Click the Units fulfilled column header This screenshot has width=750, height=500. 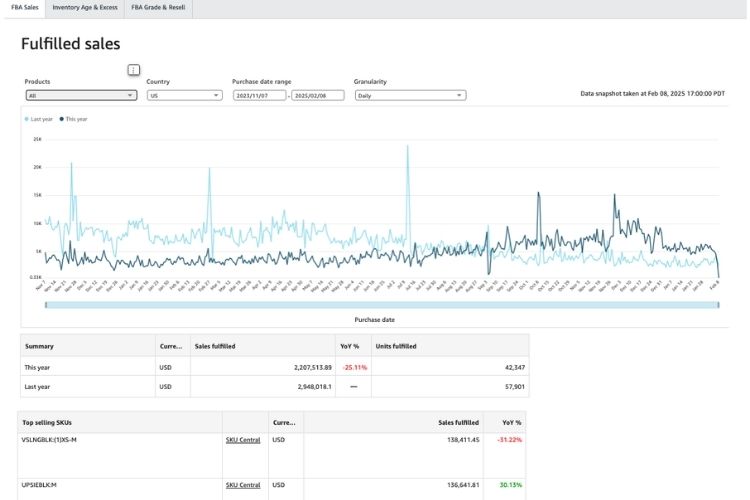click(394, 346)
